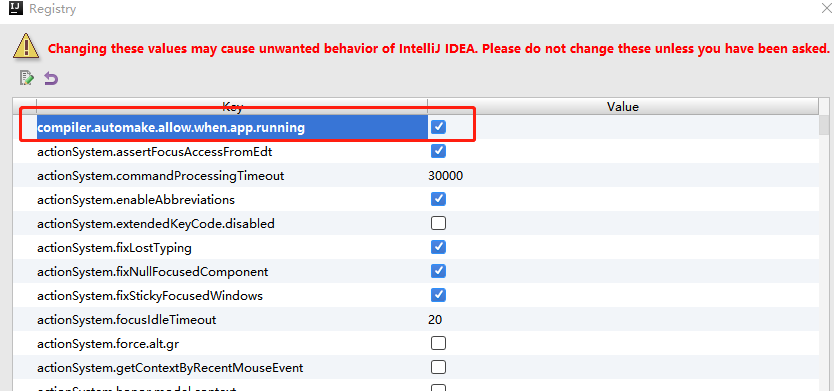834x391 pixels.
Task: Toggle actionSystem.enableAbbreviations checkbox
Action: [438, 199]
